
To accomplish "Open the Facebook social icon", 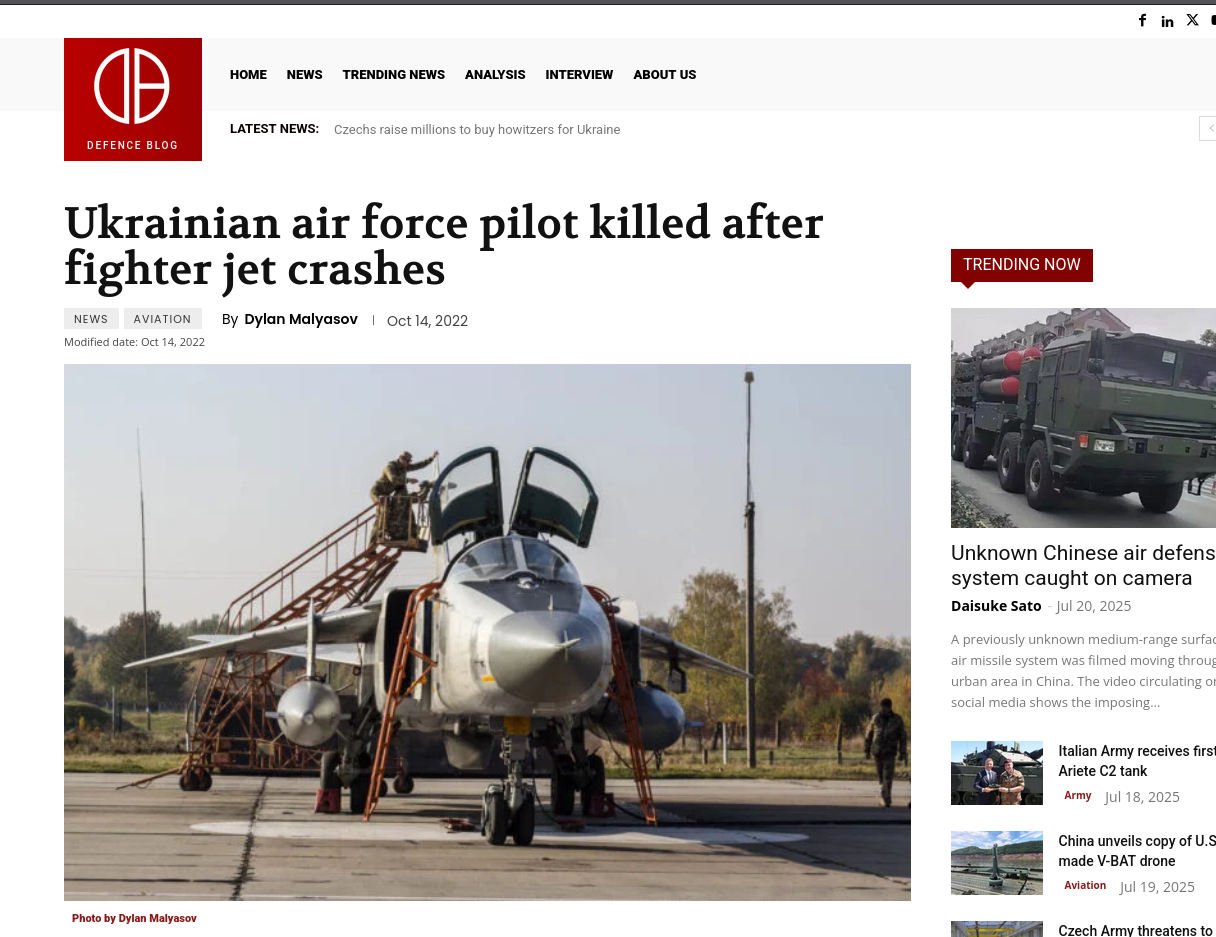I will [x=1142, y=21].
